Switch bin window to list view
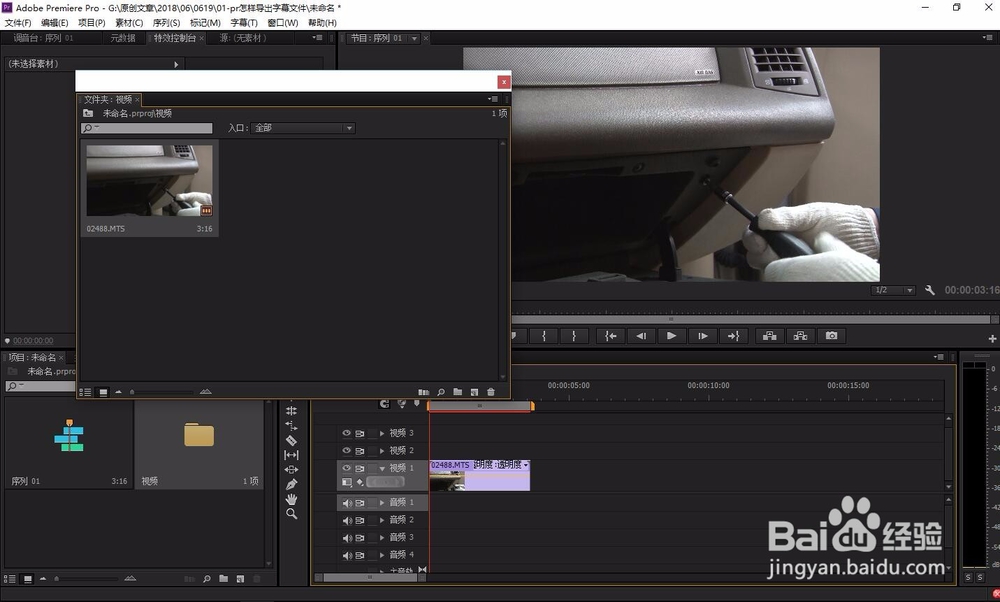 pyautogui.click(x=85, y=392)
